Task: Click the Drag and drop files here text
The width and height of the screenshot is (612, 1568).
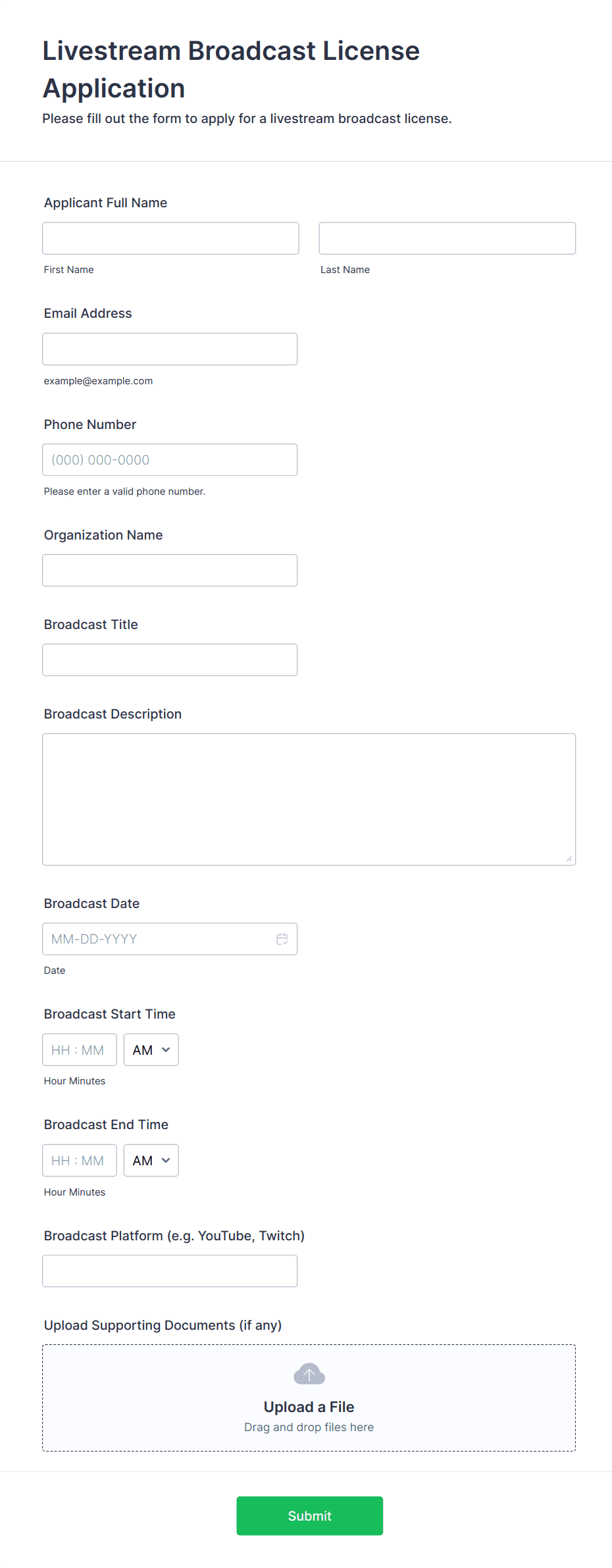Action: click(309, 1427)
